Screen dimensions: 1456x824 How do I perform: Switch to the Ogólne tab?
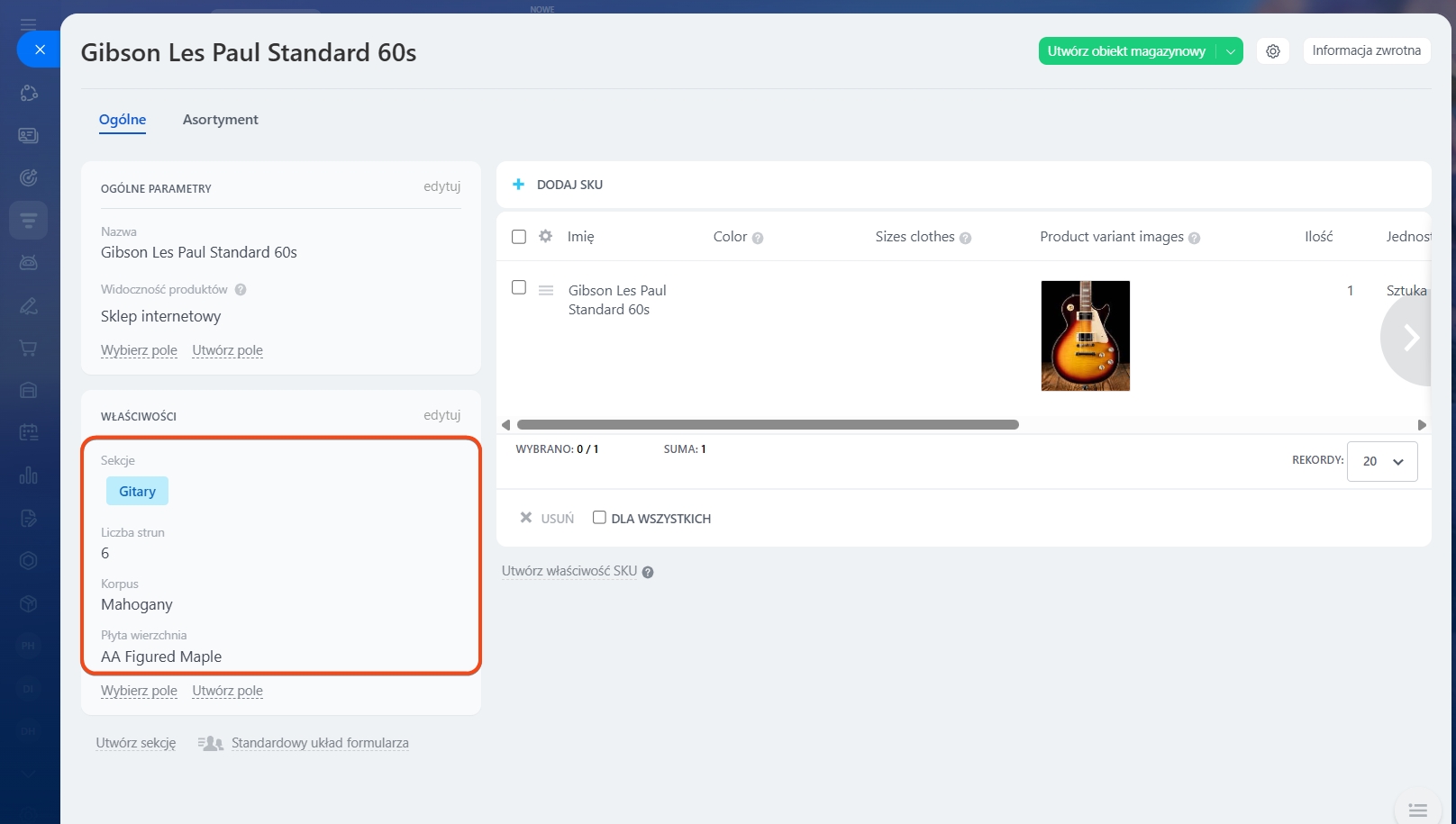pos(123,120)
